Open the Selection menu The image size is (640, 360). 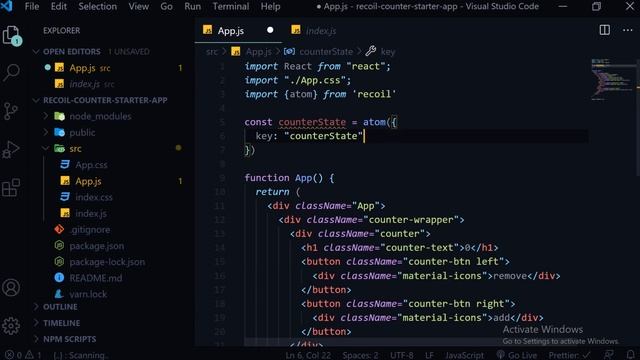point(98,7)
